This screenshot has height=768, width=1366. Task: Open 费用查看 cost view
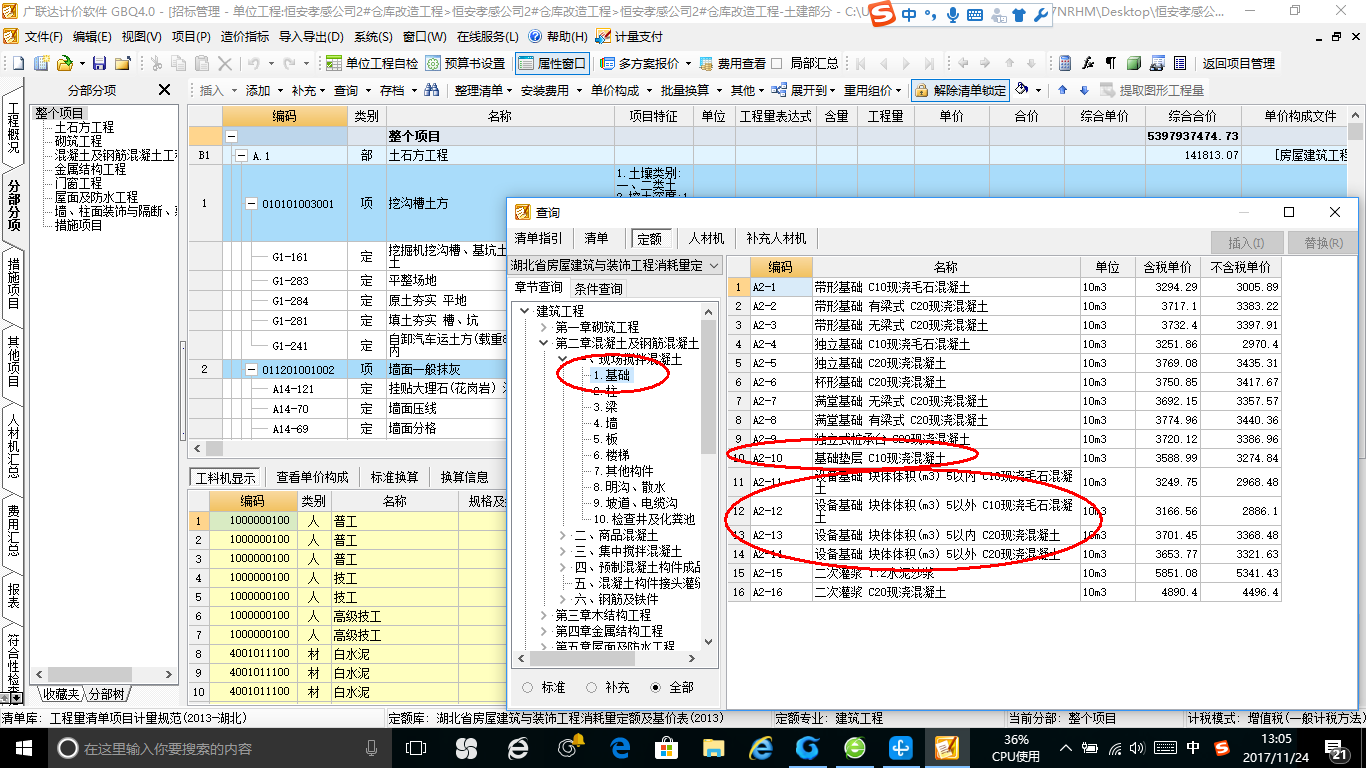(x=732, y=63)
